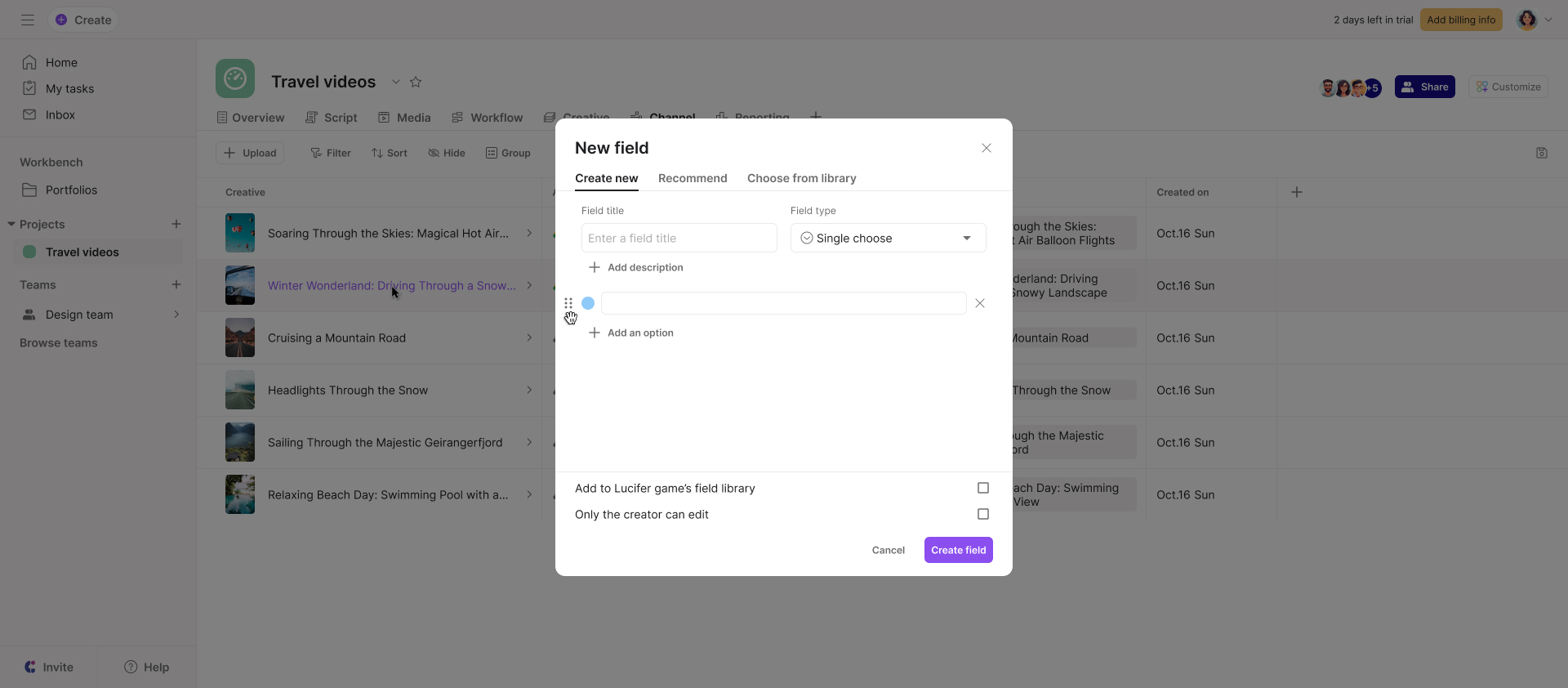1568x688 pixels.
Task: Open Inbox from the sidebar
Action: 60,115
